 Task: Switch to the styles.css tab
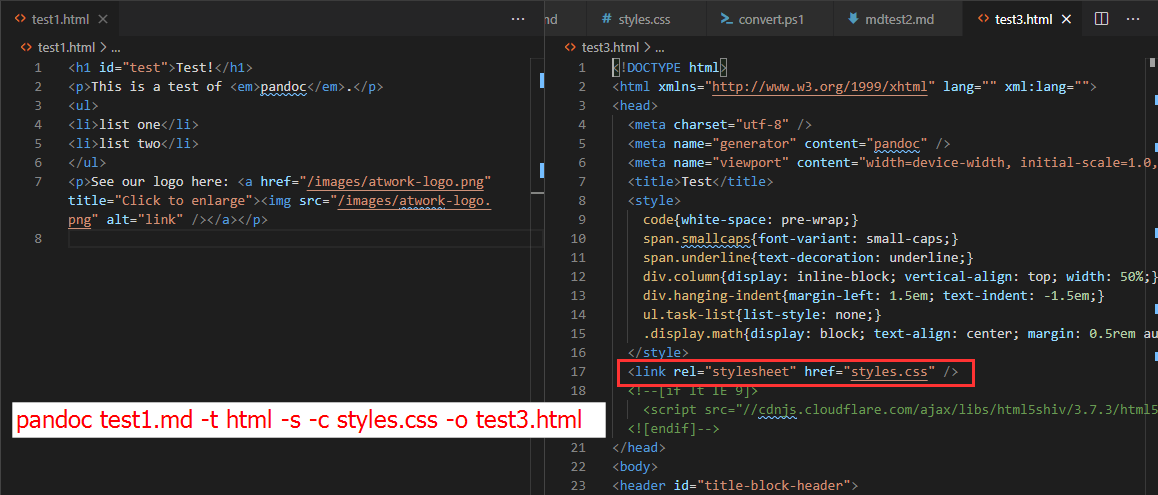pyautogui.click(x=644, y=19)
